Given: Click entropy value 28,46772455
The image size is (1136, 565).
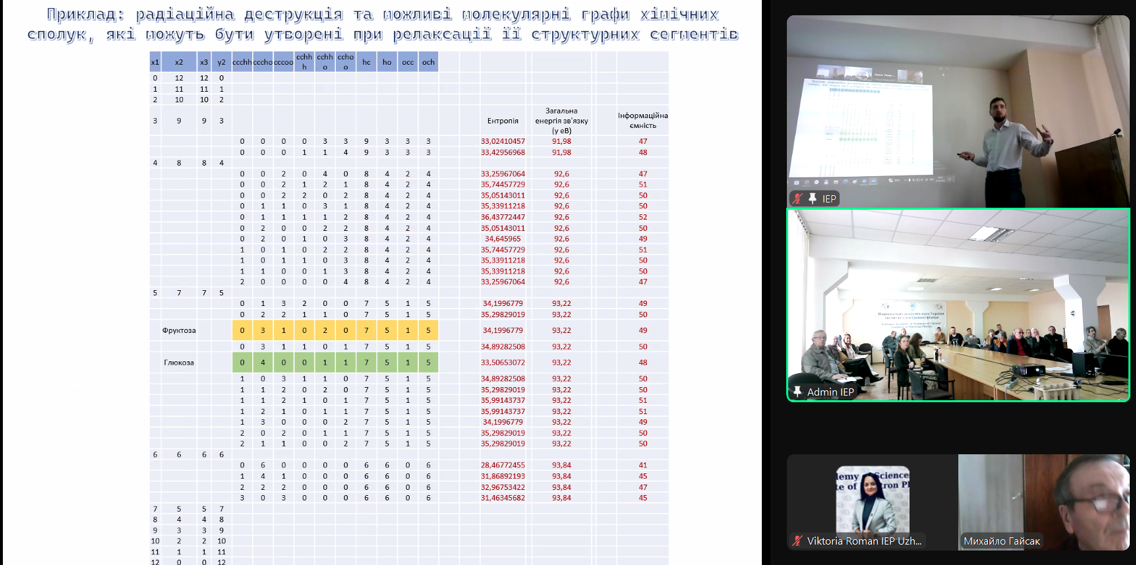Looking at the screenshot, I should tap(503, 465).
